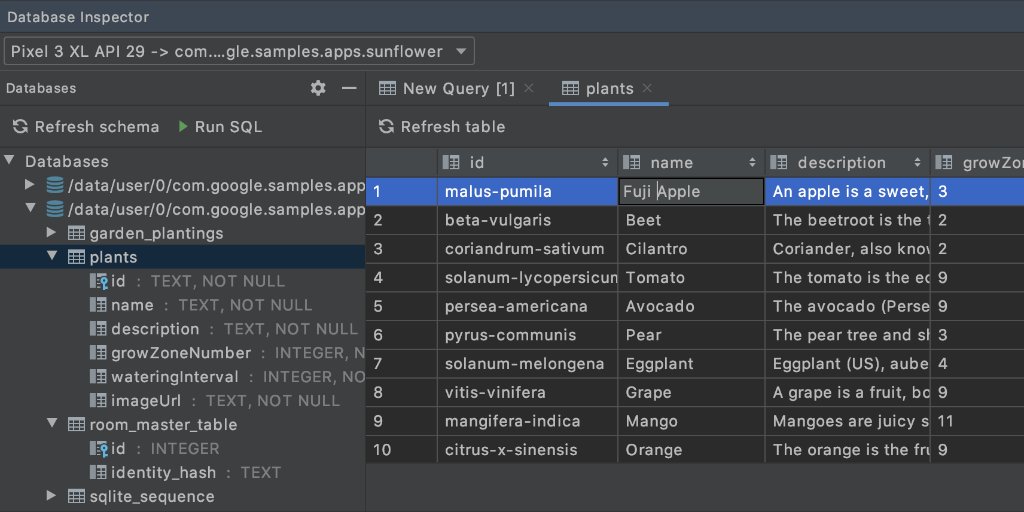Collapse the second /data/user/0 database node

(x=29, y=209)
